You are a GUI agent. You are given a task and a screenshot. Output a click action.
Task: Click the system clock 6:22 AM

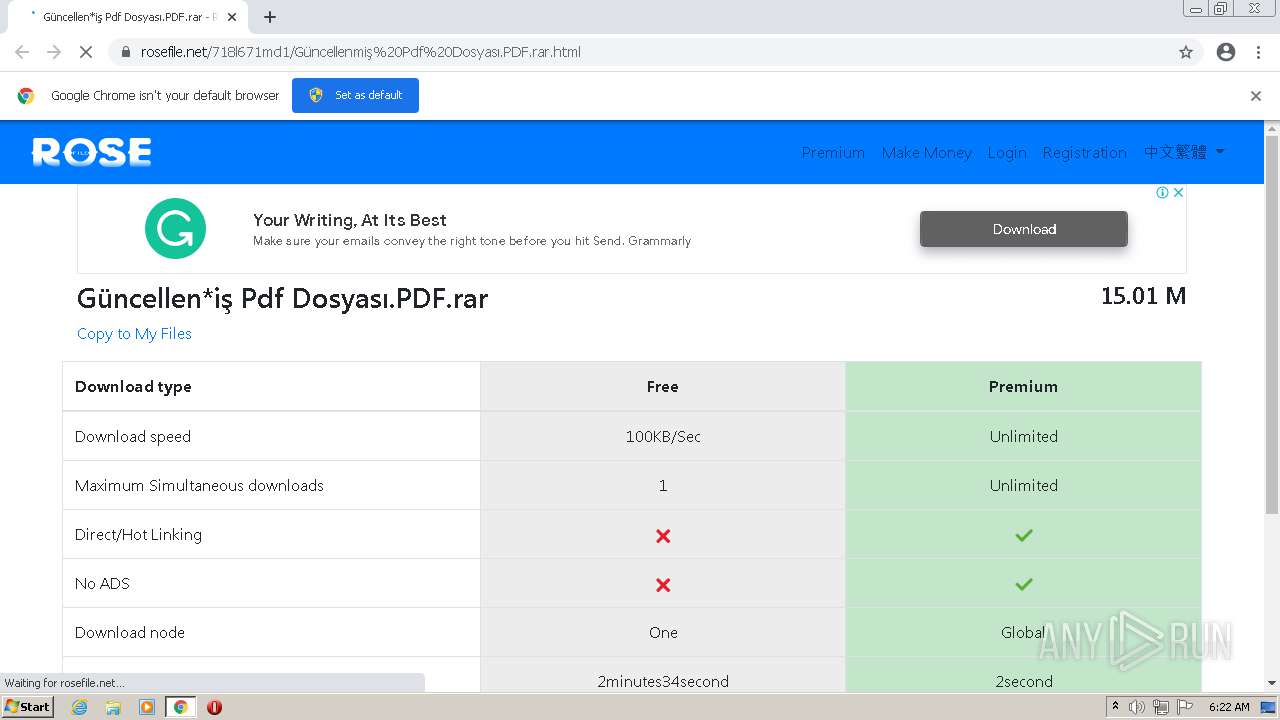pyautogui.click(x=1229, y=707)
